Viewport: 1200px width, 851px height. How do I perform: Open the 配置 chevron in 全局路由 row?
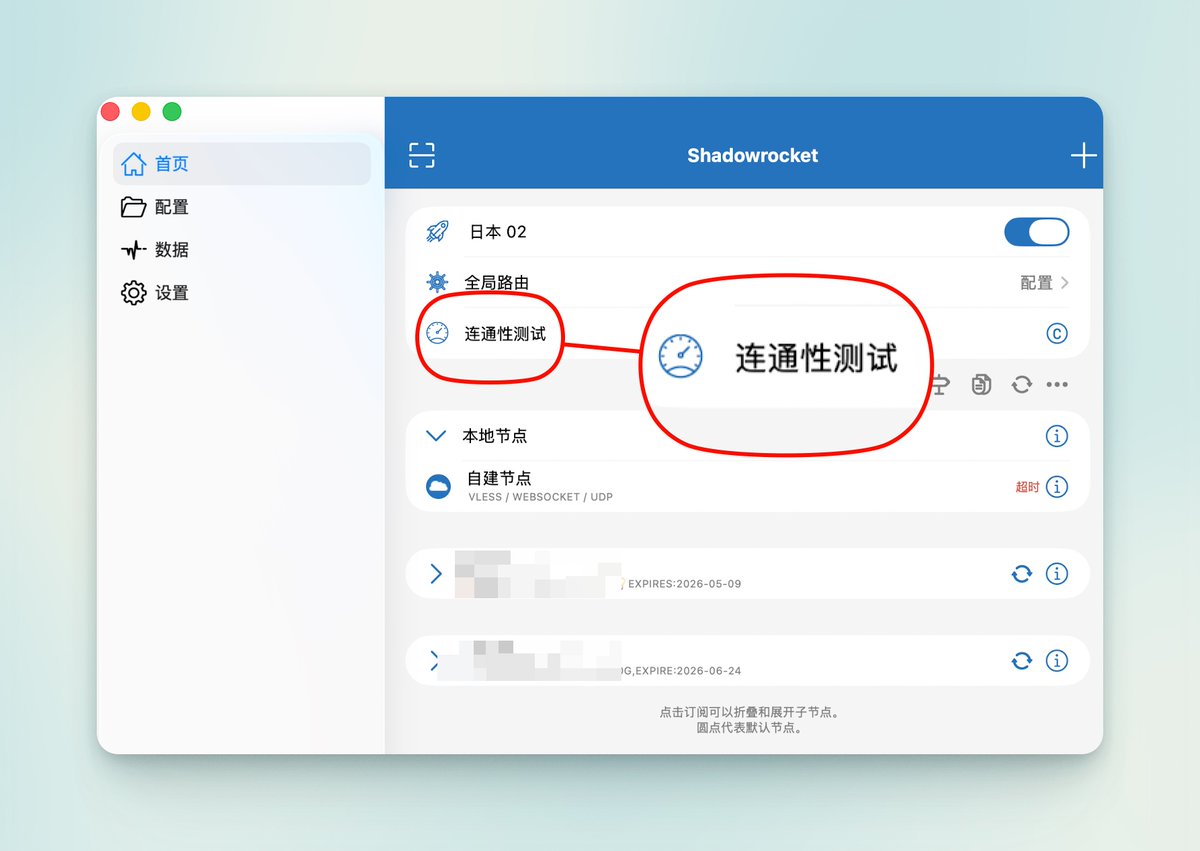(1064, 283)
